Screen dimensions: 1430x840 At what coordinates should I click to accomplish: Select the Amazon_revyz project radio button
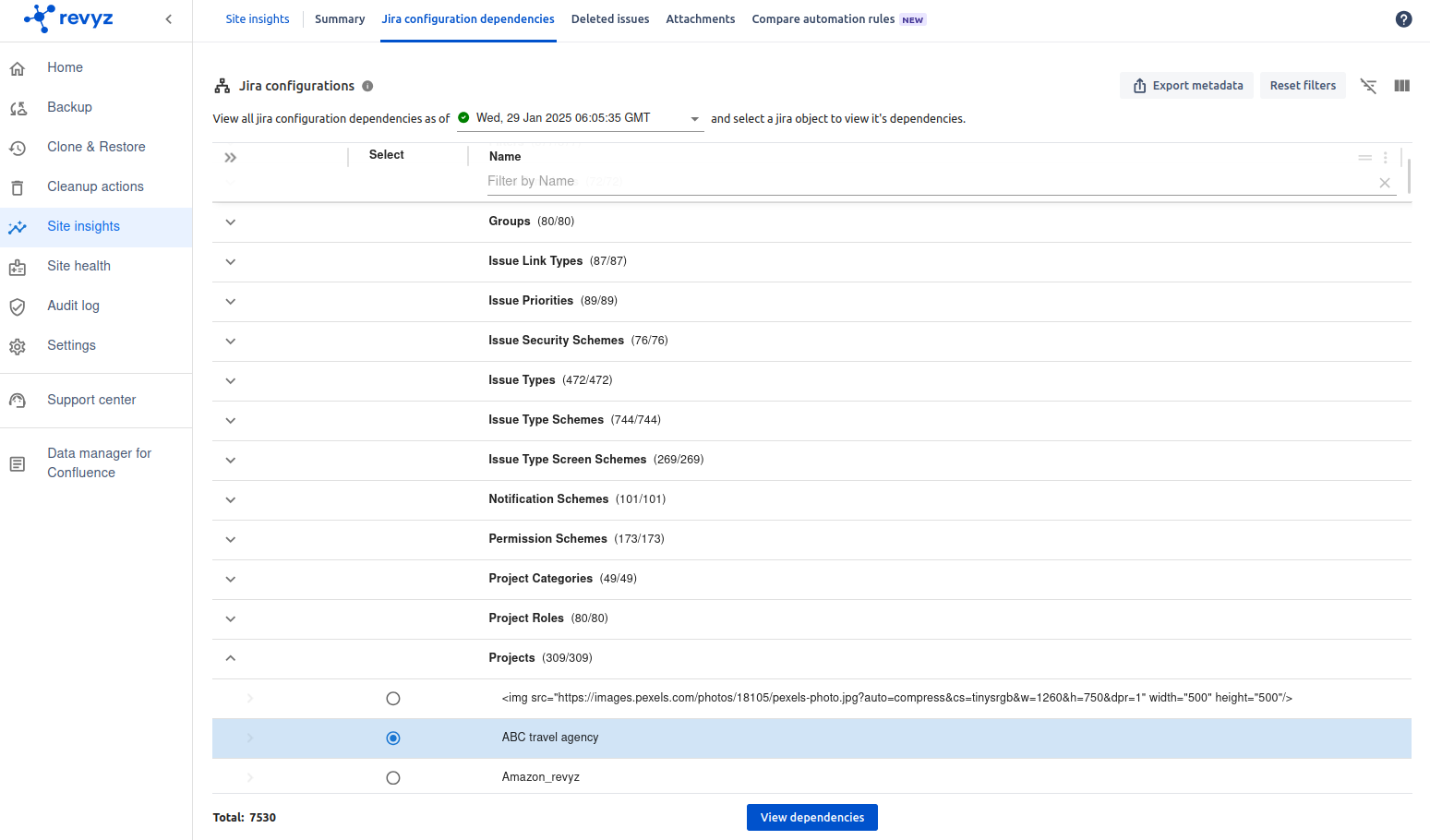pyautogui.click(x=393, y=778)
